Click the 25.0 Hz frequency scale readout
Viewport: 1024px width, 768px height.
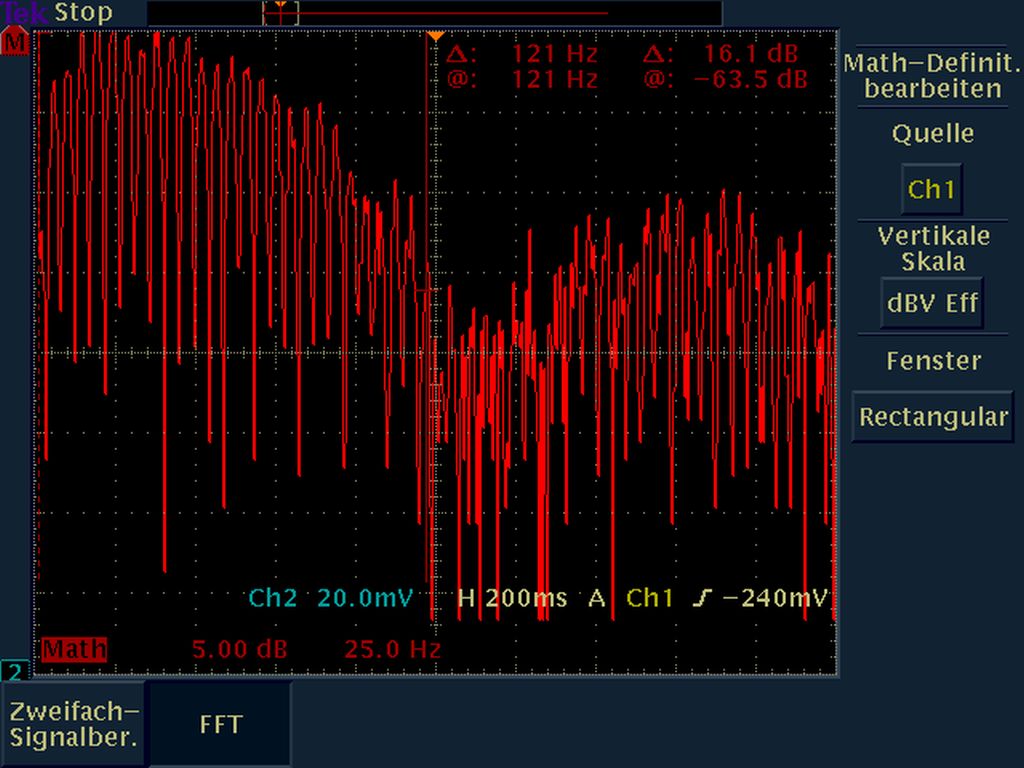pyautogui.click(x=392, y=649)
